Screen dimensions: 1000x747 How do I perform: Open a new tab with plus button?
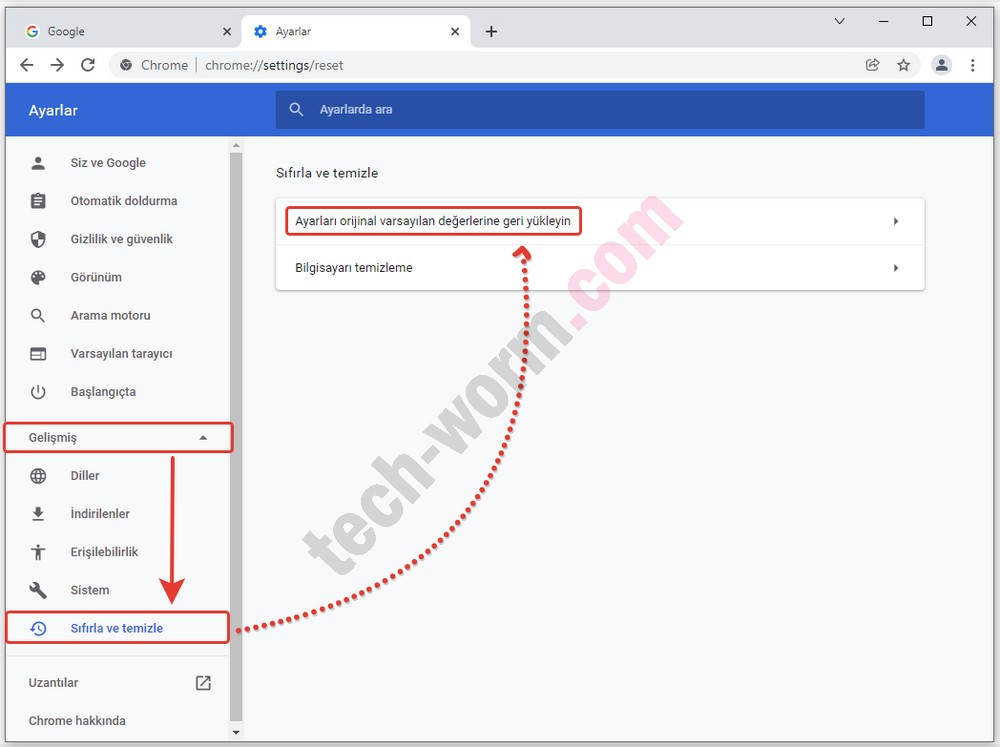(x=491, y=31)
